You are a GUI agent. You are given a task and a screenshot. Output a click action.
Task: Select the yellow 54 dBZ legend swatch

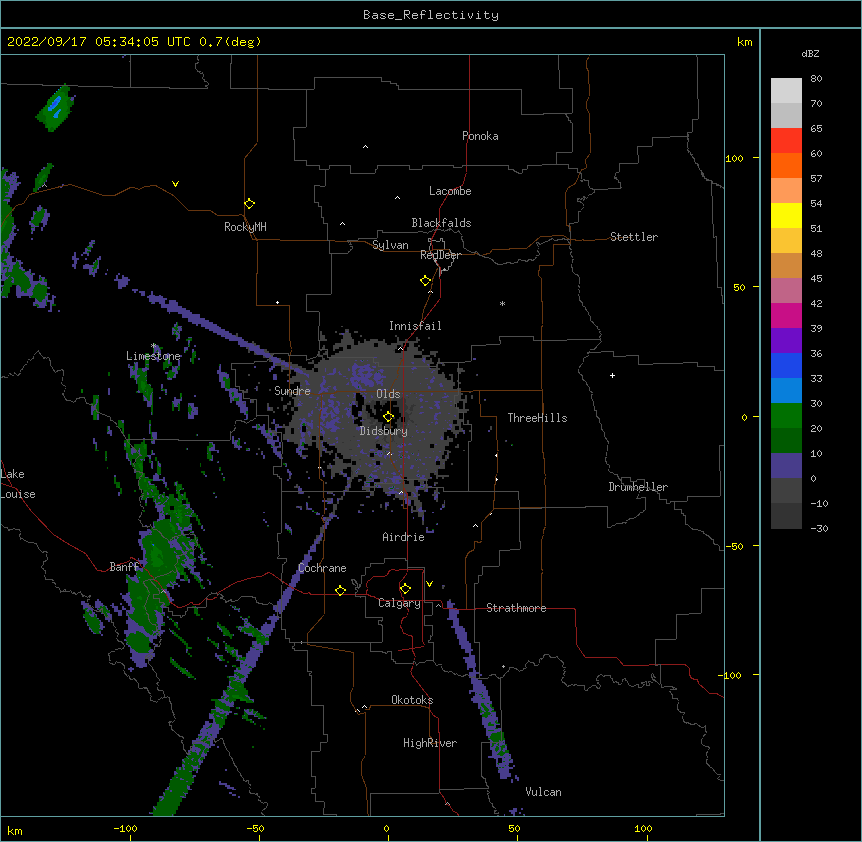786,215
